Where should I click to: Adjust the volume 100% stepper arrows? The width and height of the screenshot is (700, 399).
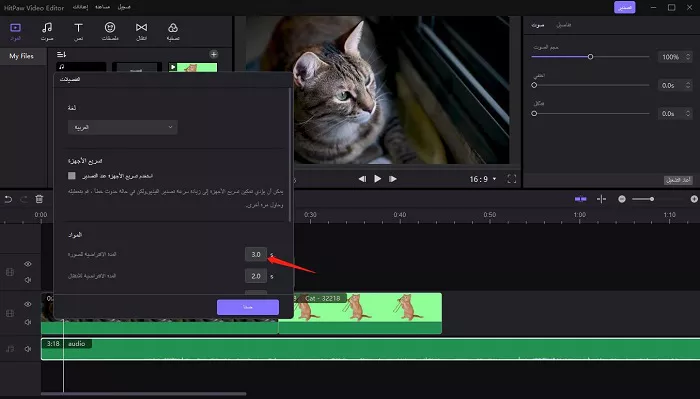coord(688,57)
